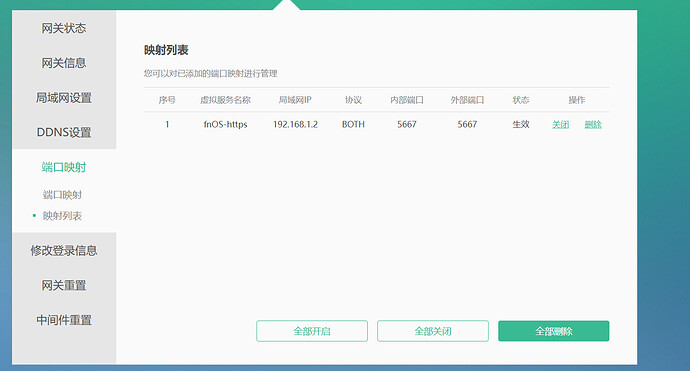Open the 端口映射 sub-item under the heading
The height and width of the screenshot is (371, 690).
(62, 195)
